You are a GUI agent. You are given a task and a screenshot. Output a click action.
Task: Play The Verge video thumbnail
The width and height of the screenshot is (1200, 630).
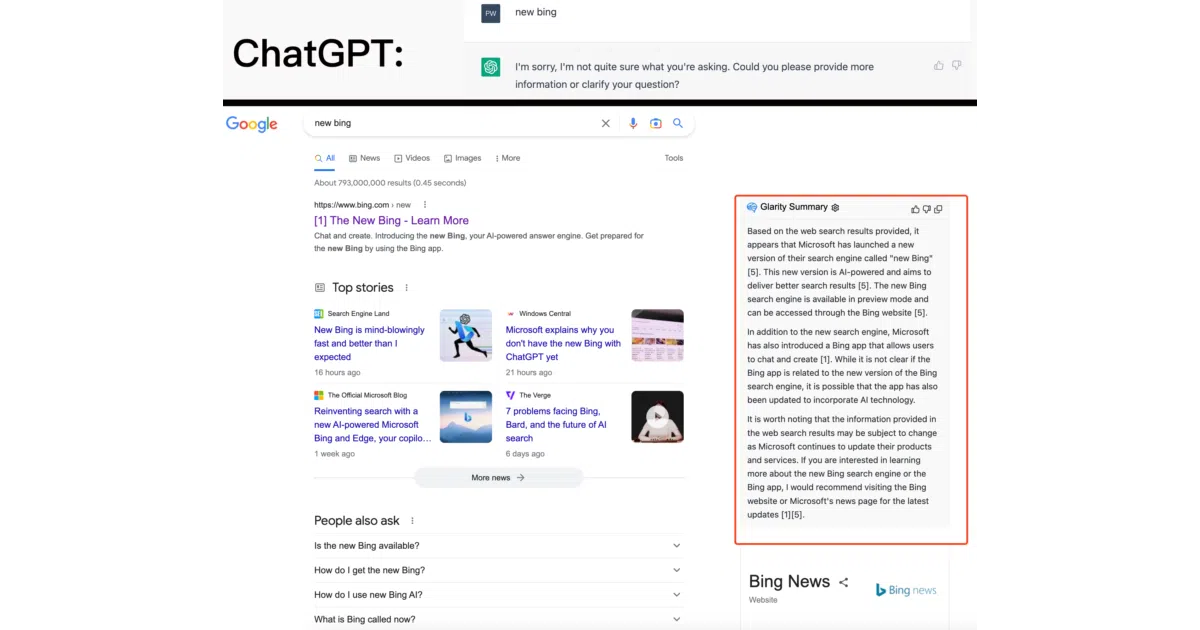coord(658,417)
